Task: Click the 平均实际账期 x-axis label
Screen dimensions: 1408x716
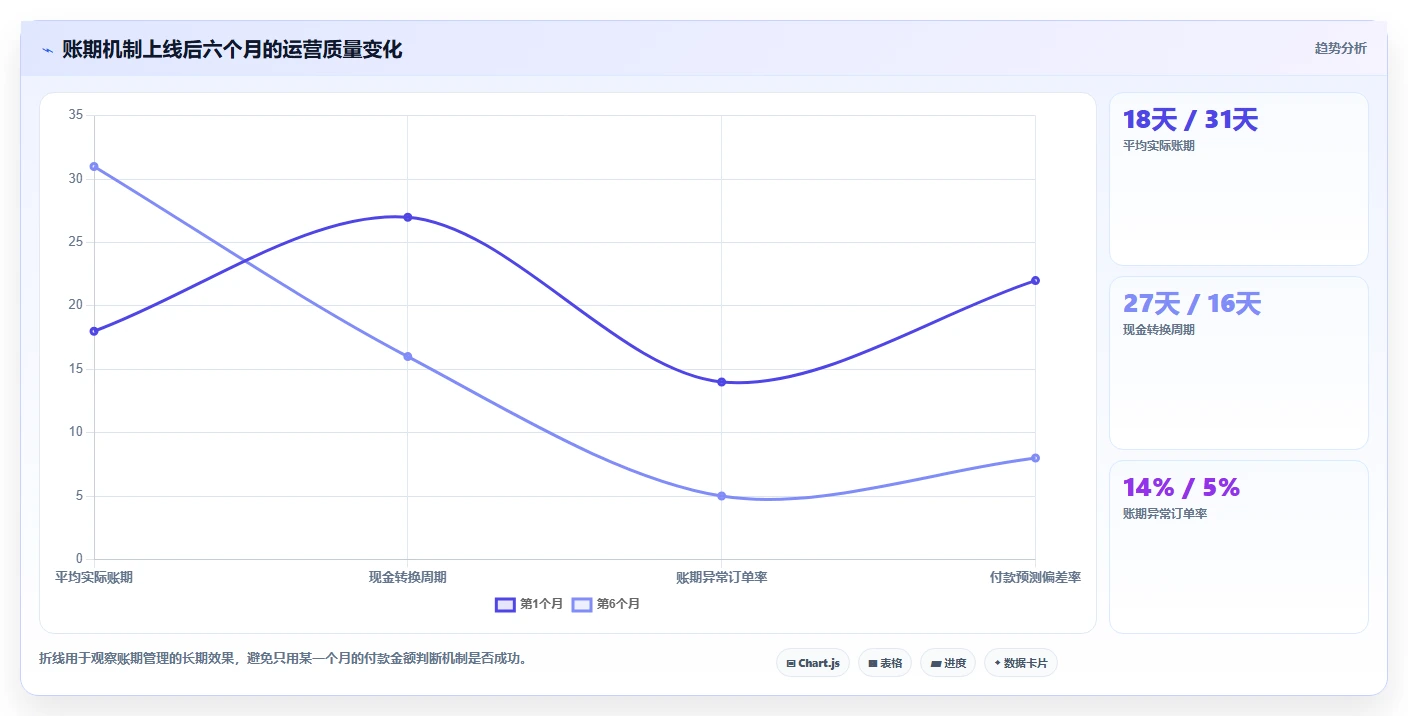Action: (x=94, y=577)
